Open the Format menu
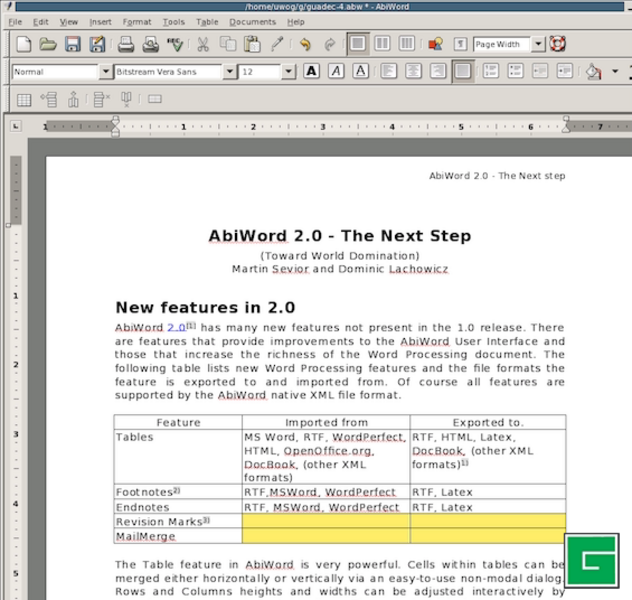Screen dimensions: 632x600 point(136,21)
